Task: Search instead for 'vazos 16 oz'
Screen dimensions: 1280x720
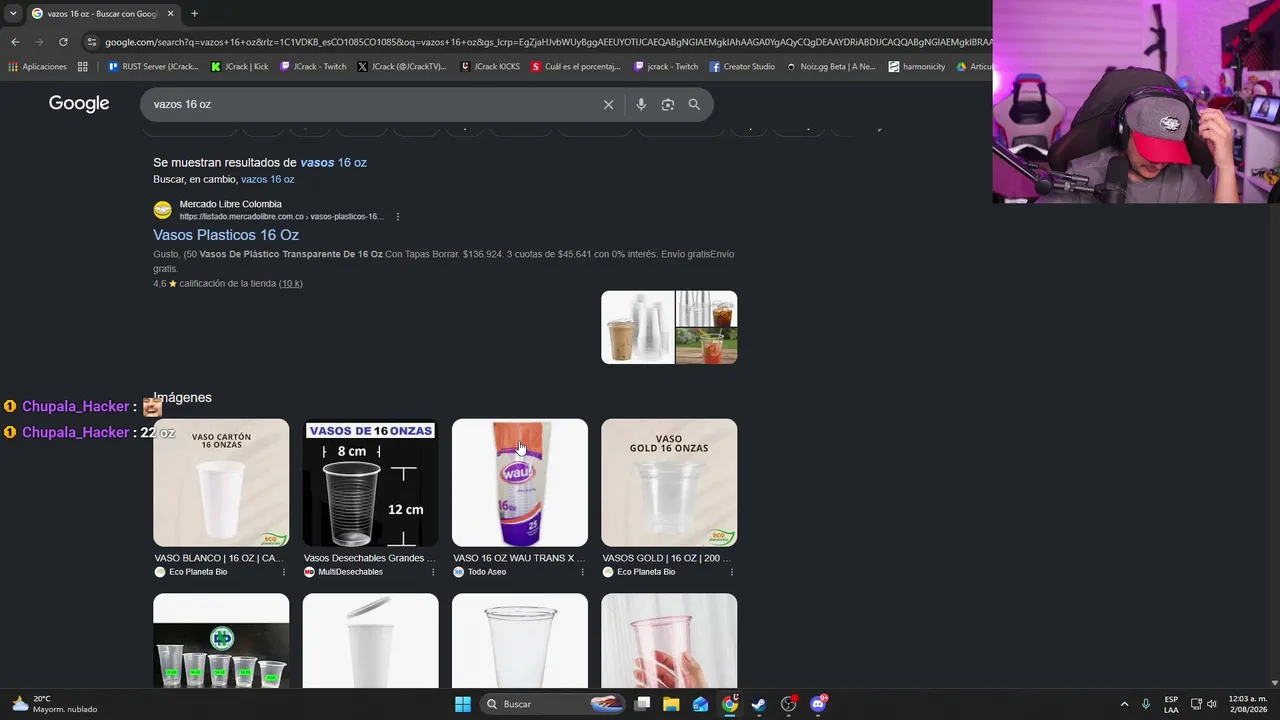Action: tap(267, 180)
